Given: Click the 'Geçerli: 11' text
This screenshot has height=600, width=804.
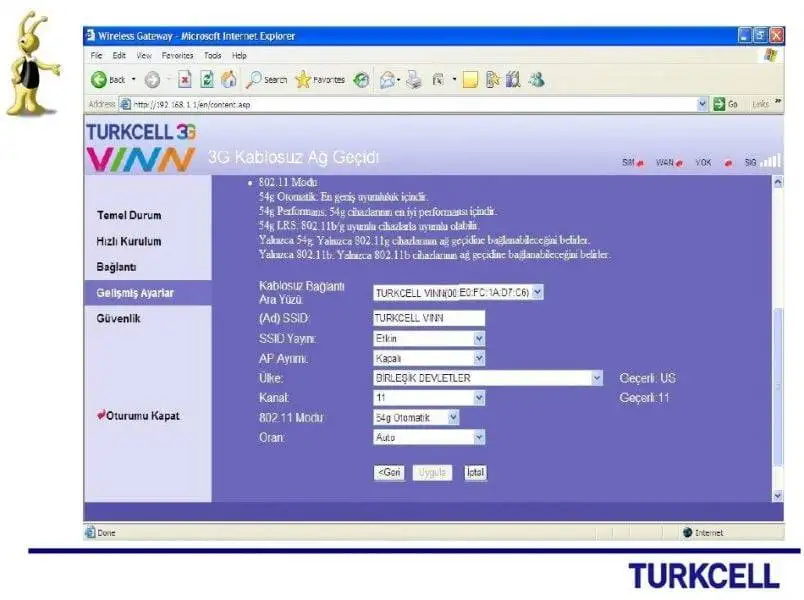Looking at the screenshot, I should tap(644, 398).
